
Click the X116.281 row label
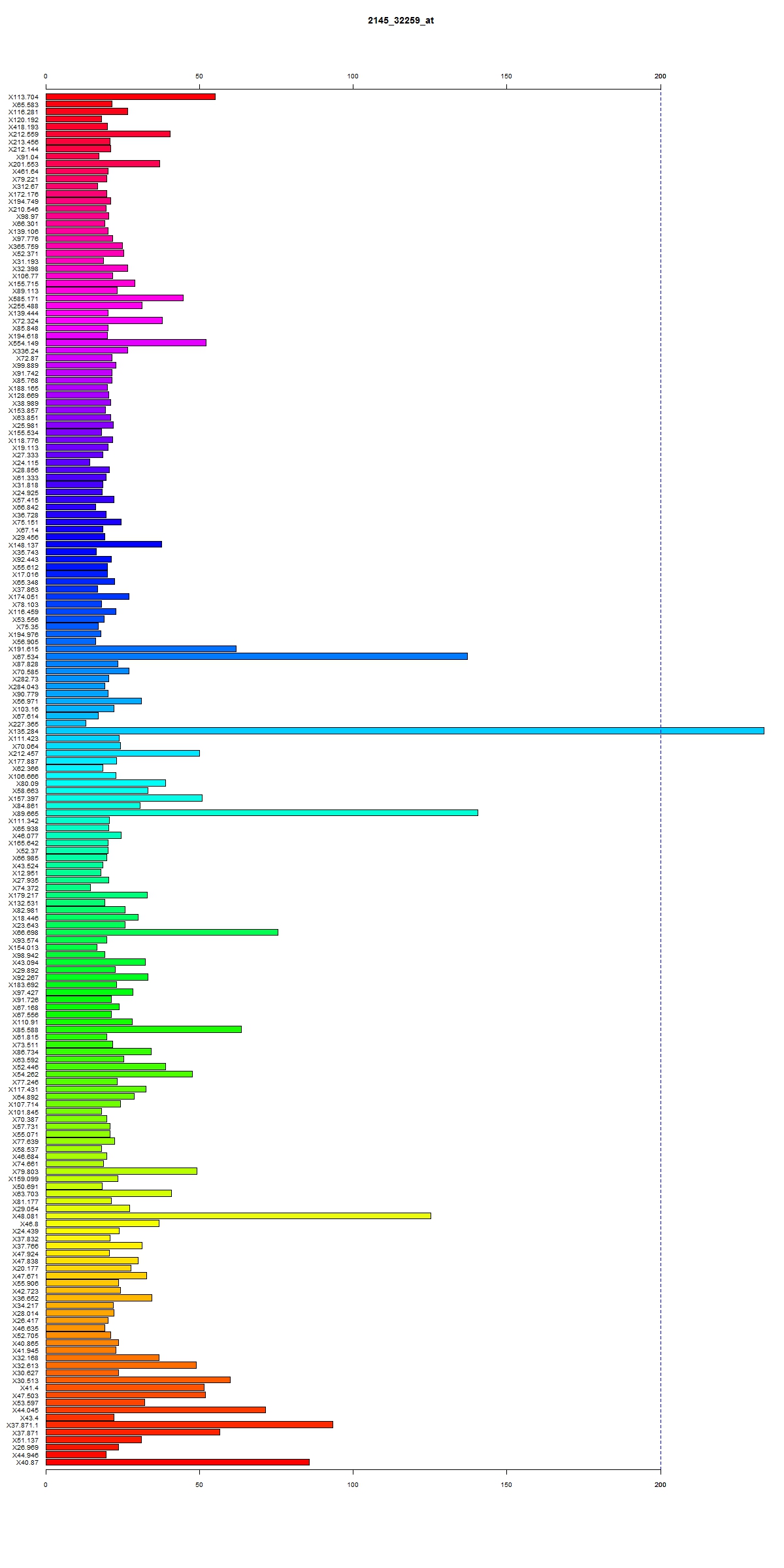tap(24, 112)
